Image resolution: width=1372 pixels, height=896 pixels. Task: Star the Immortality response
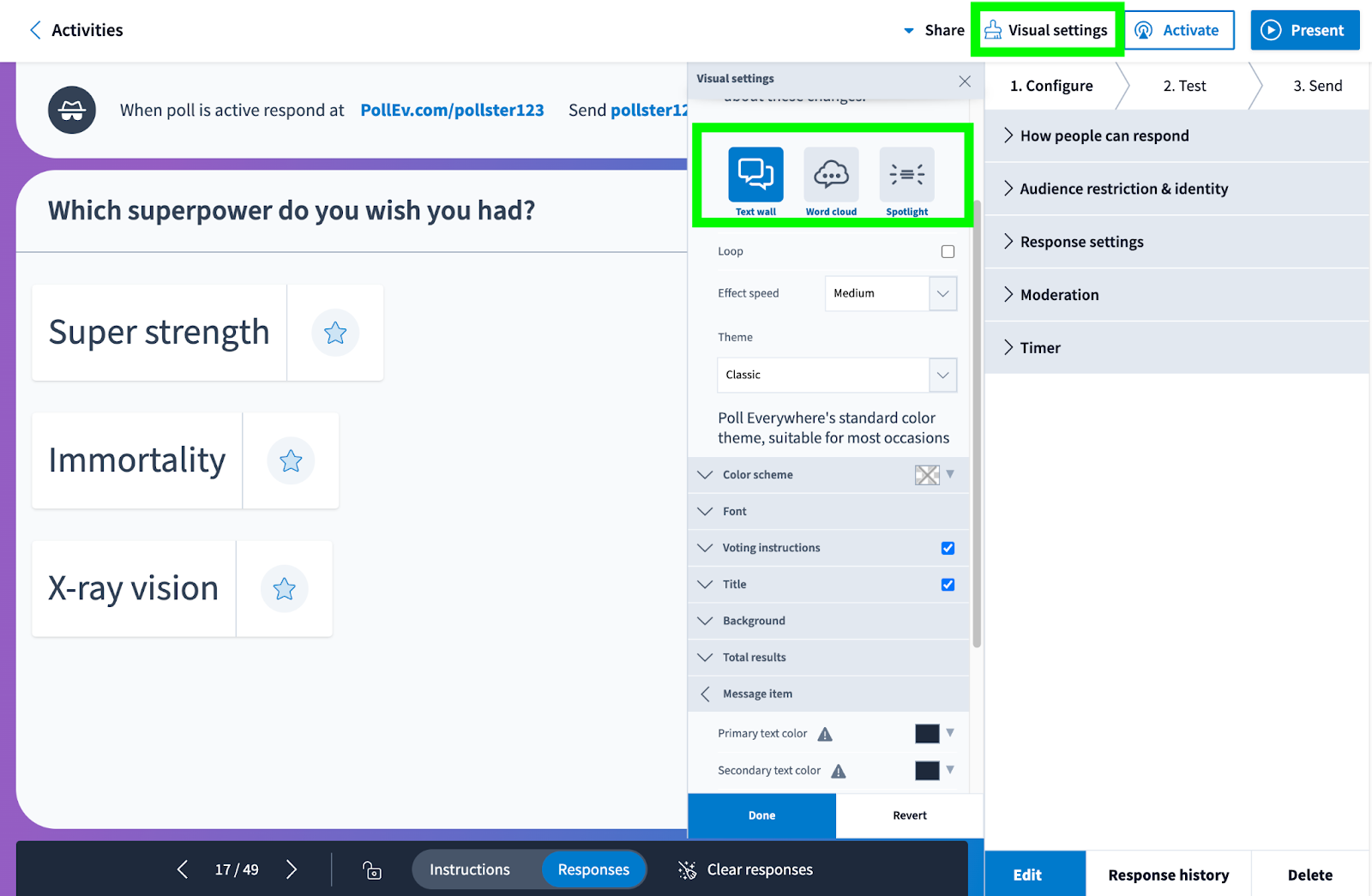(x=291, y=461)
